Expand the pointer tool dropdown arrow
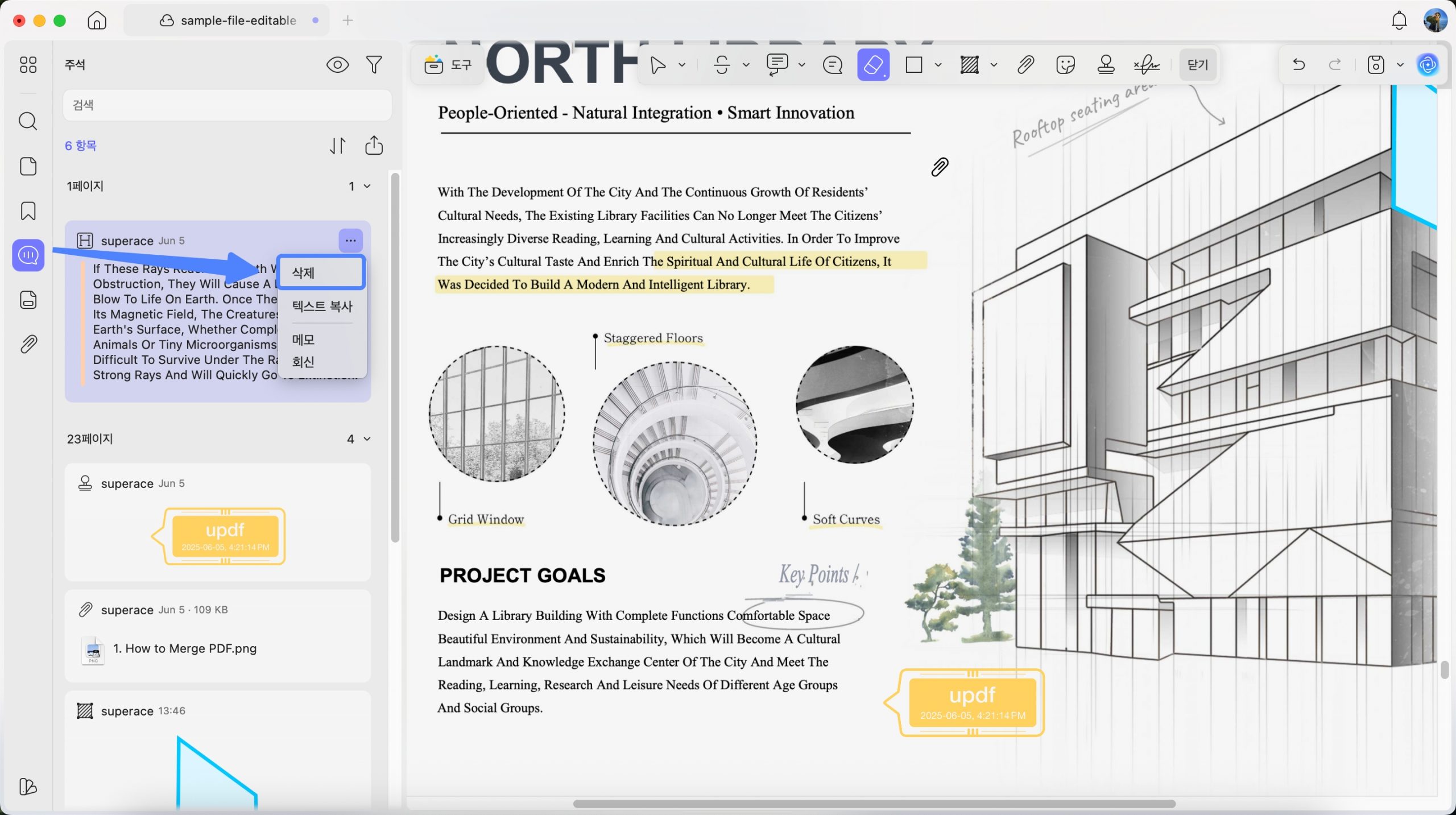This screenshot has width=1456, height=815. tap(682, 65)
